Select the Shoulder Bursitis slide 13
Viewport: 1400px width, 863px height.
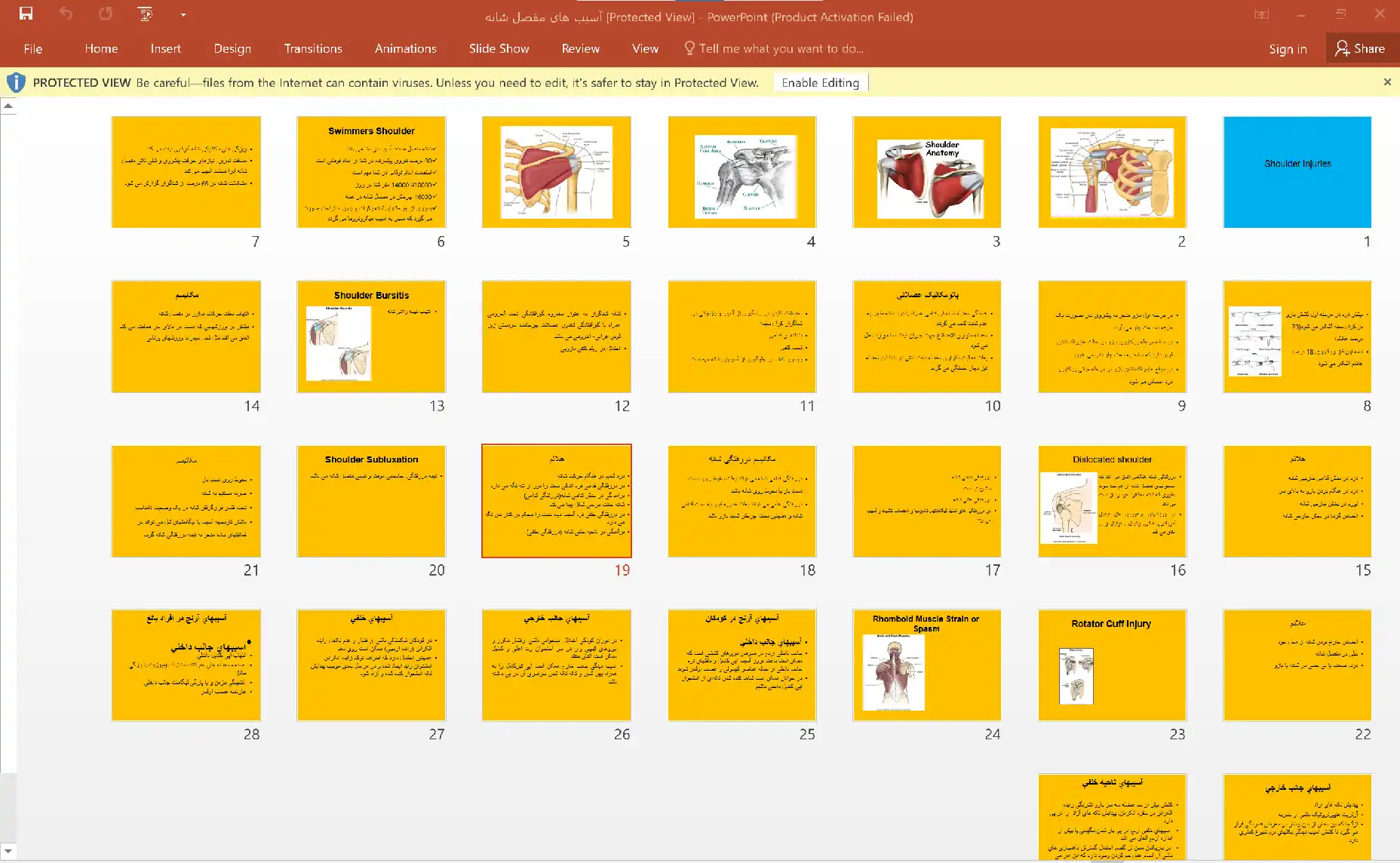[371, 336]
